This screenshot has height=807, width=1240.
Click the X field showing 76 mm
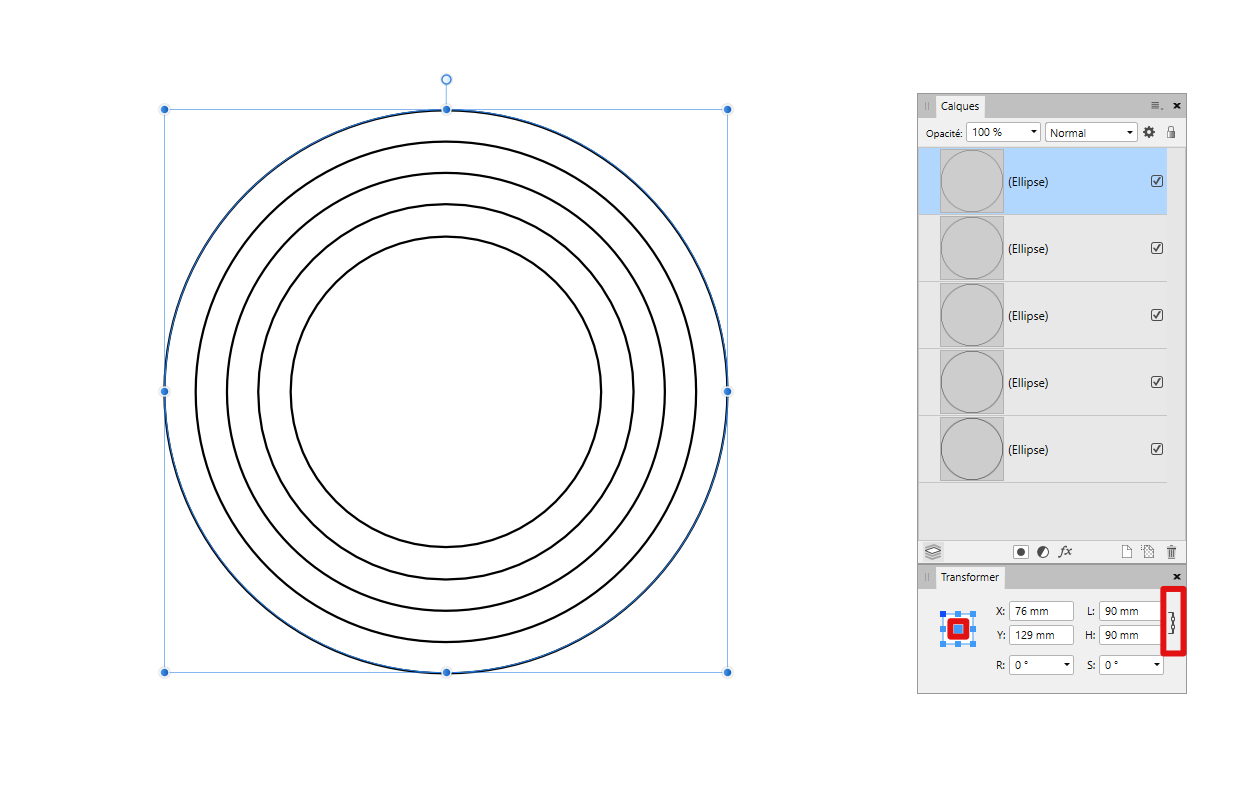tap(1041, 611)
